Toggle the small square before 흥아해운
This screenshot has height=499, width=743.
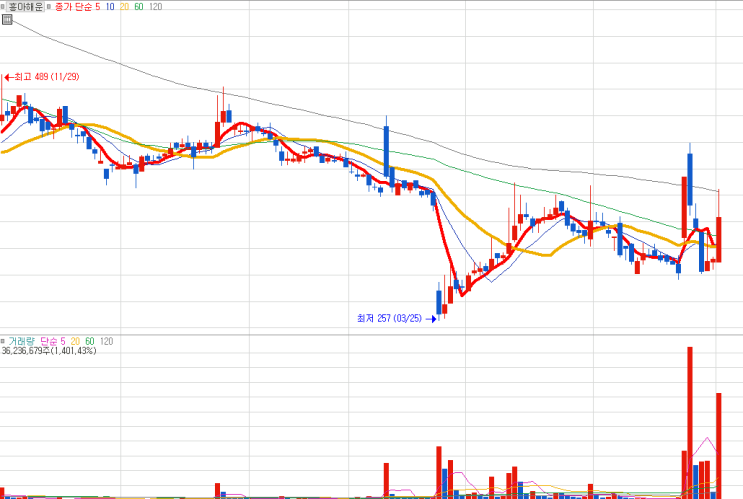[x=2, y=7]
